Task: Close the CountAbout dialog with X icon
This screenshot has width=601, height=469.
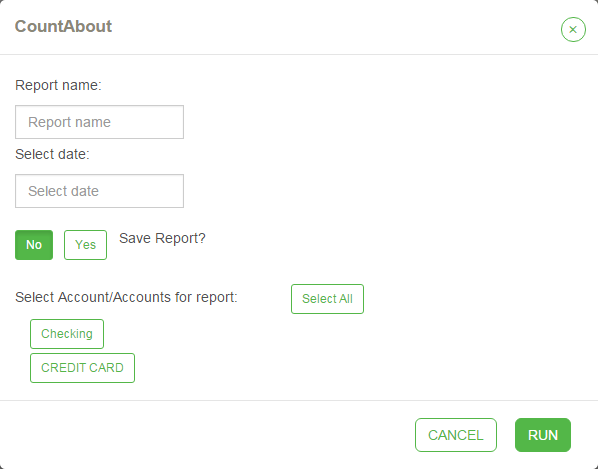Action: (573, 30)
